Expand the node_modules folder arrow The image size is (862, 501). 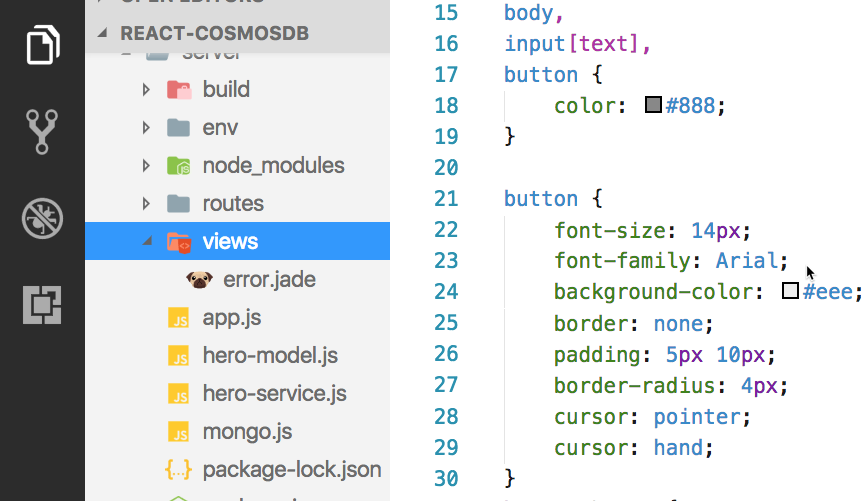point(146,166)
